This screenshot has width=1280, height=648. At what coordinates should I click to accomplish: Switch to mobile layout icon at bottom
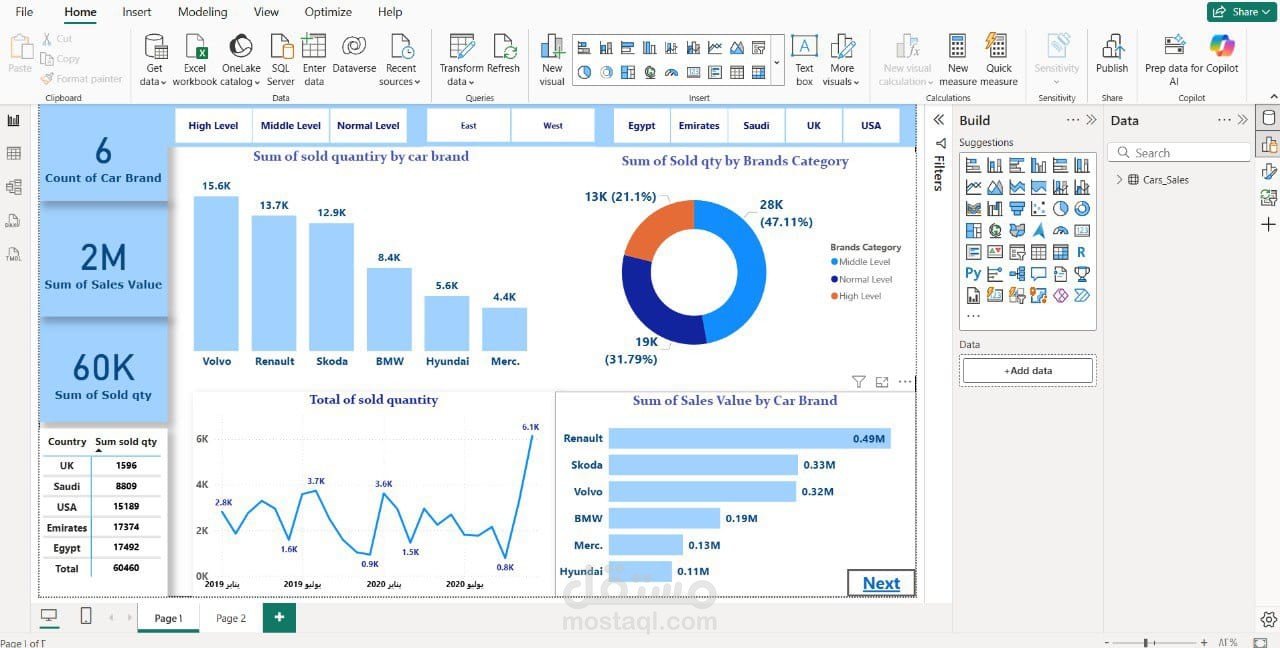pyautogui.click(x=86, y=617)
